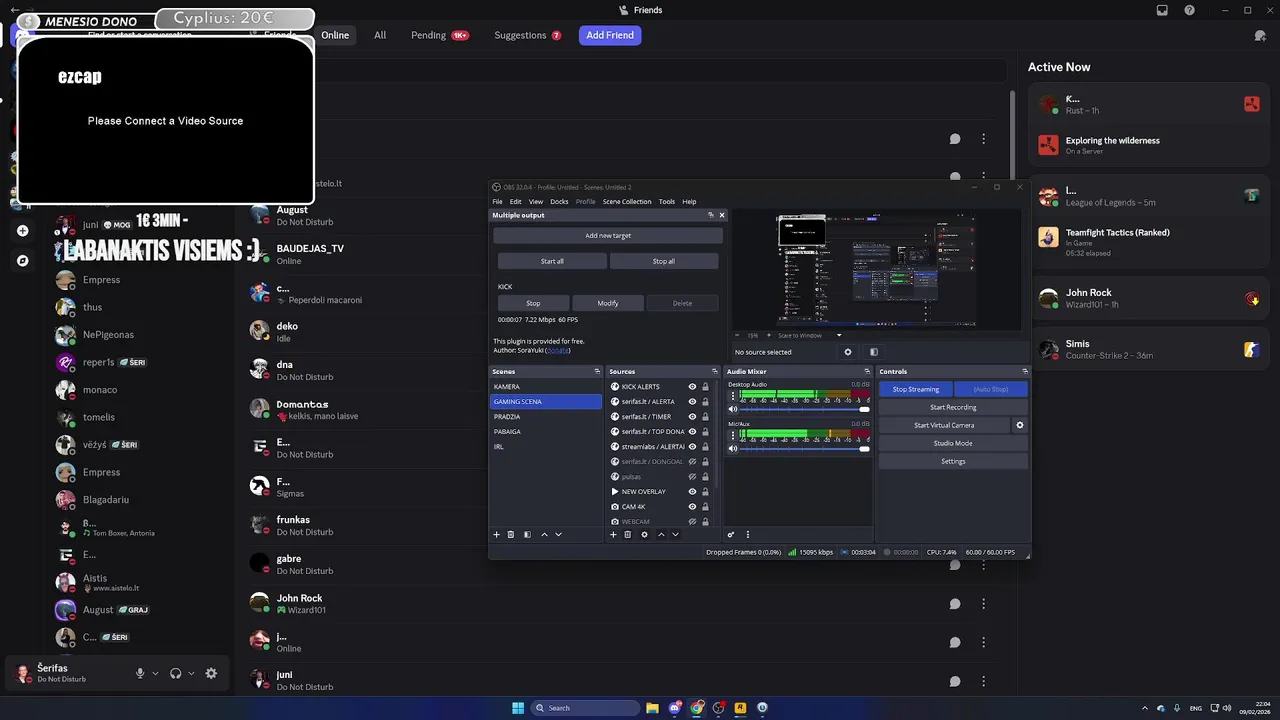
Task: Undock the Controls panel
Action: coord(1024,372)
